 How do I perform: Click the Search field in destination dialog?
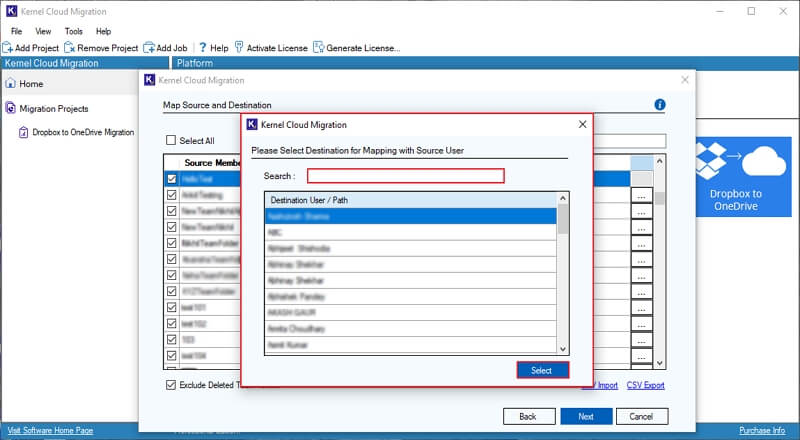(x=406, y=176)
